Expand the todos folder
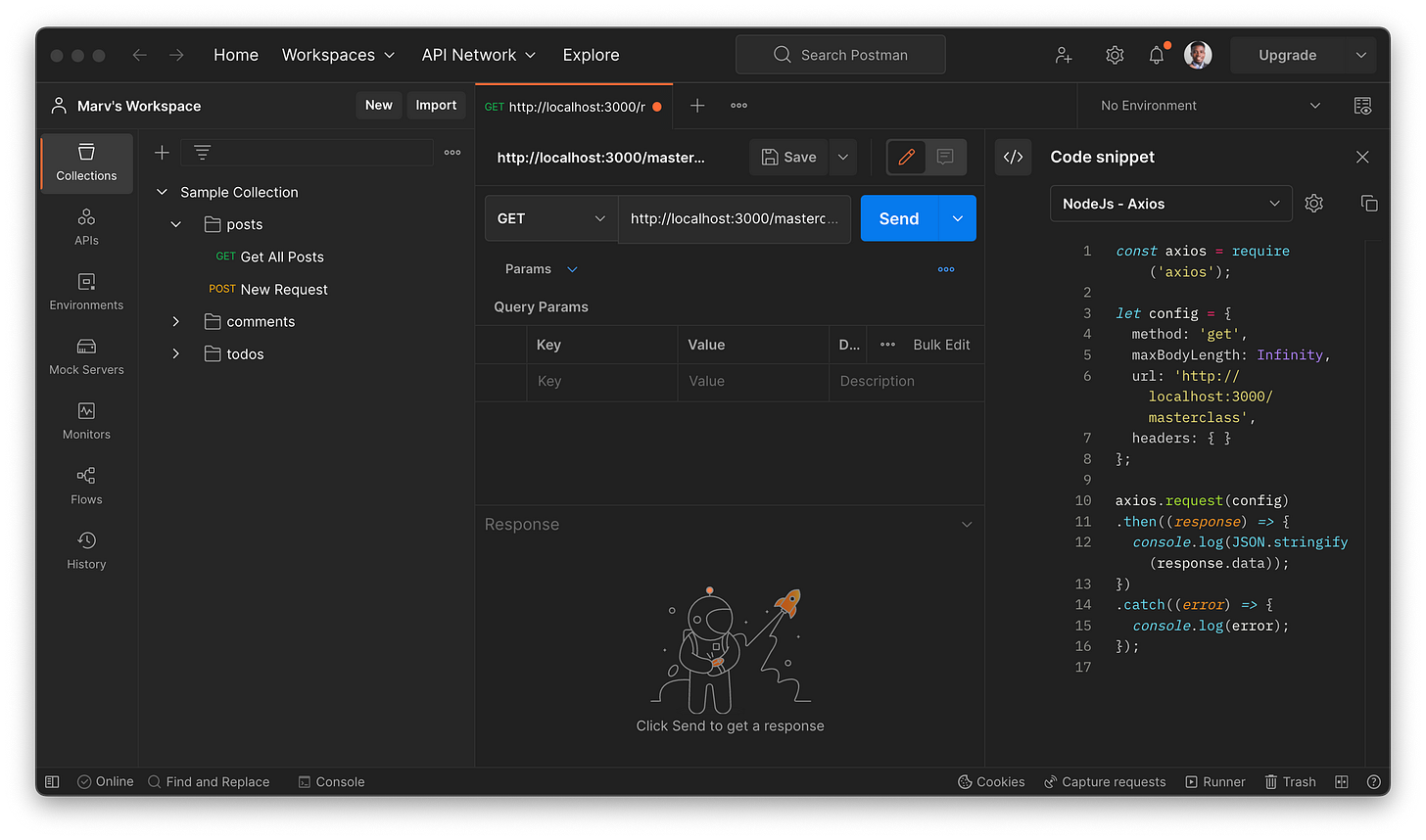Screen dimensions: 1426x840 click(176, 353)
